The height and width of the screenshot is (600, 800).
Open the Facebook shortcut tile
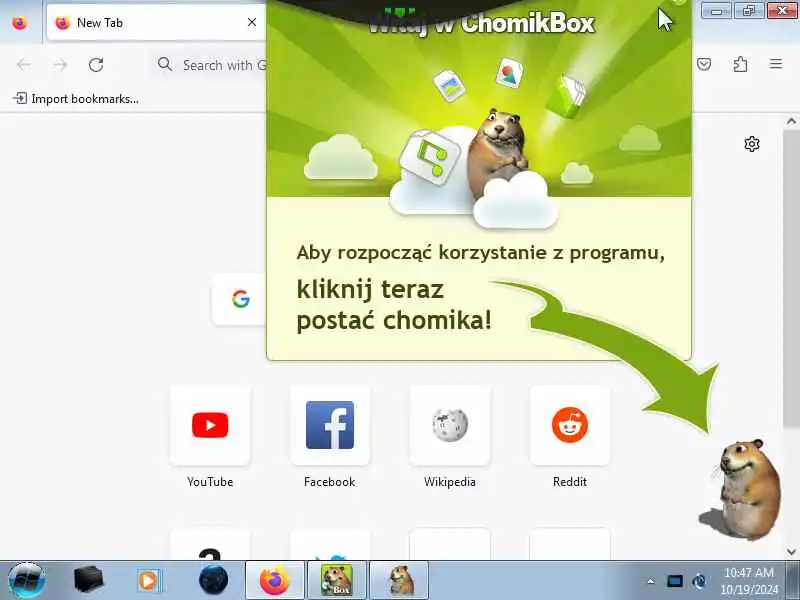point(330,426)
